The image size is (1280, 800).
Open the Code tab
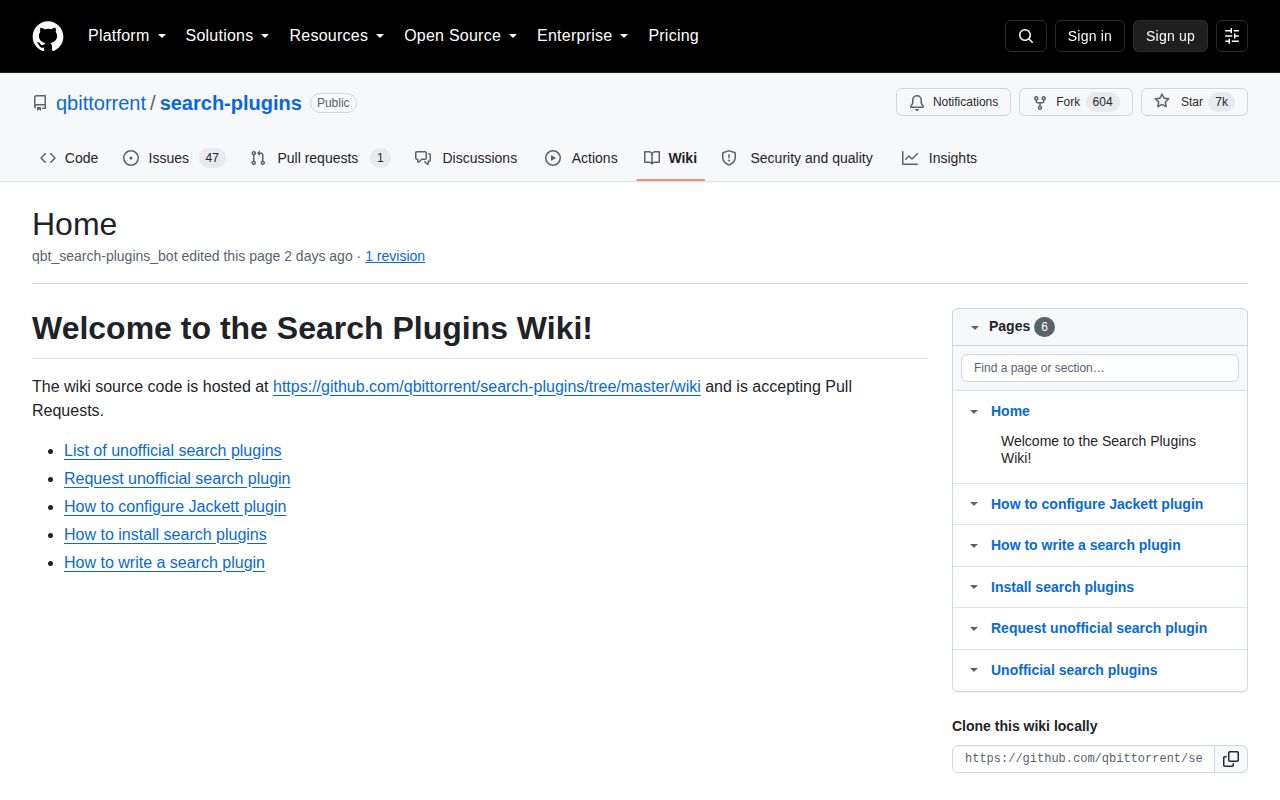coord(69,158)
